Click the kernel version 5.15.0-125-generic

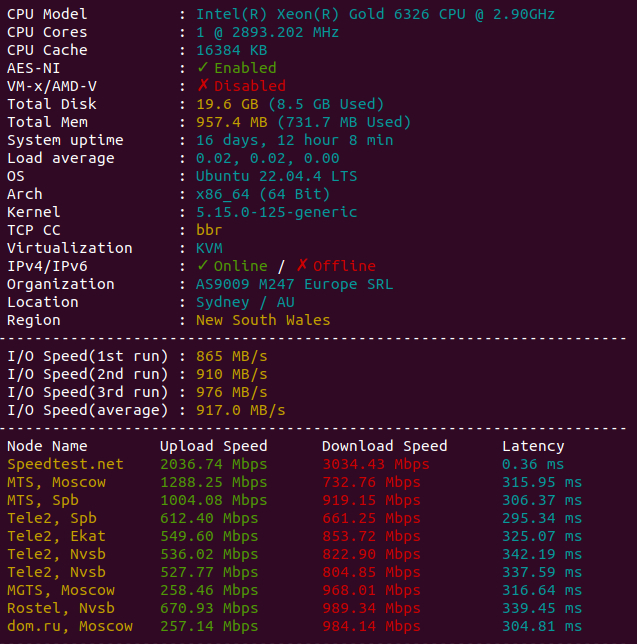coord(276,212)
